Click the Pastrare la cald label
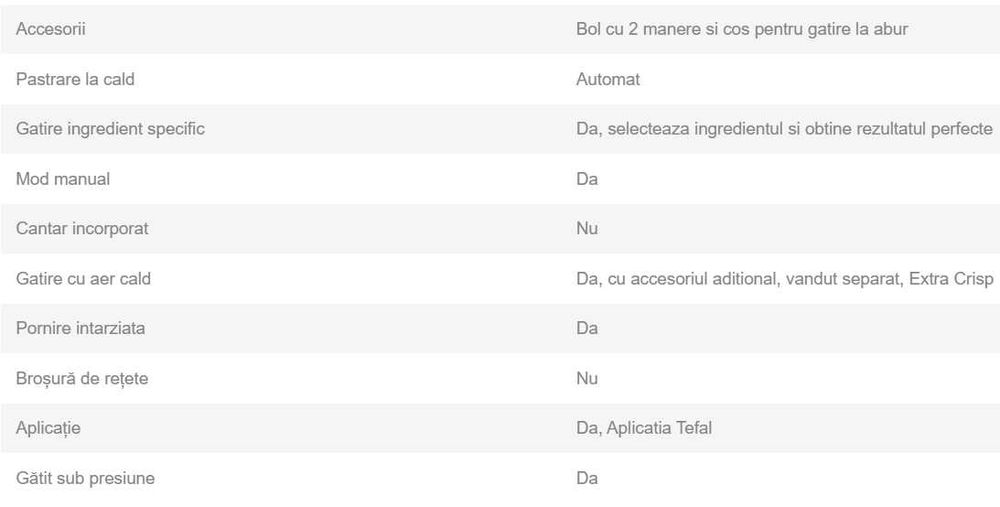The image size is (1000, 507). pyautogui.click(x=75, y=79)
